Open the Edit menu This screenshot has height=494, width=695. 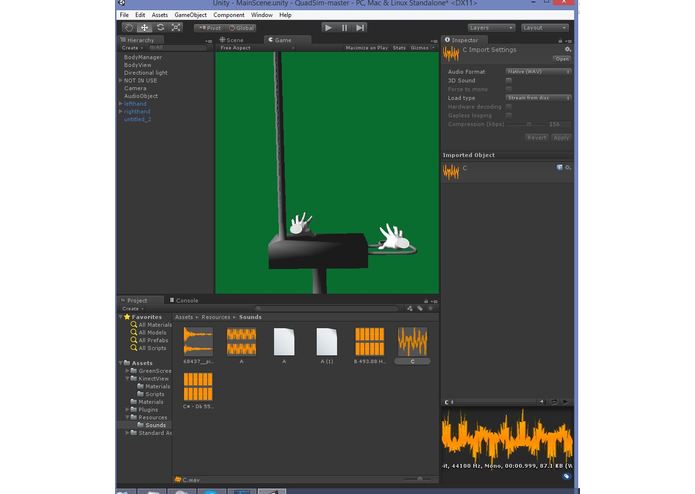point(140,15)
